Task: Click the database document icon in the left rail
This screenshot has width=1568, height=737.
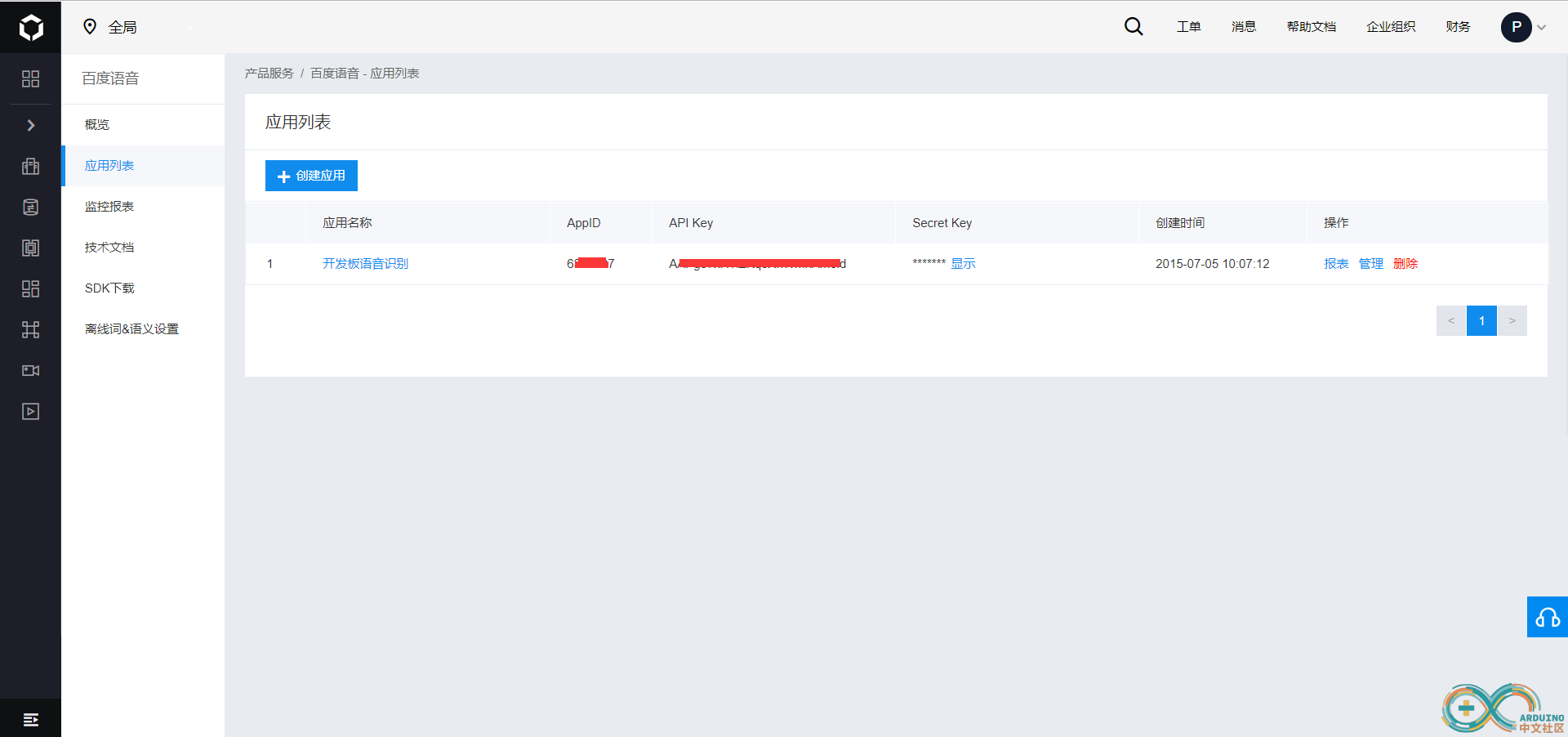Action: point(30,207)
